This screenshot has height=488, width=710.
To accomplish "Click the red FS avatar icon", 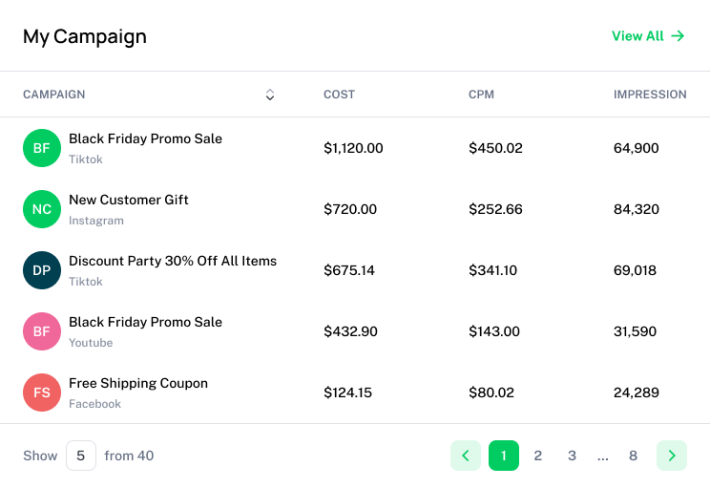I will click(42, 392).
